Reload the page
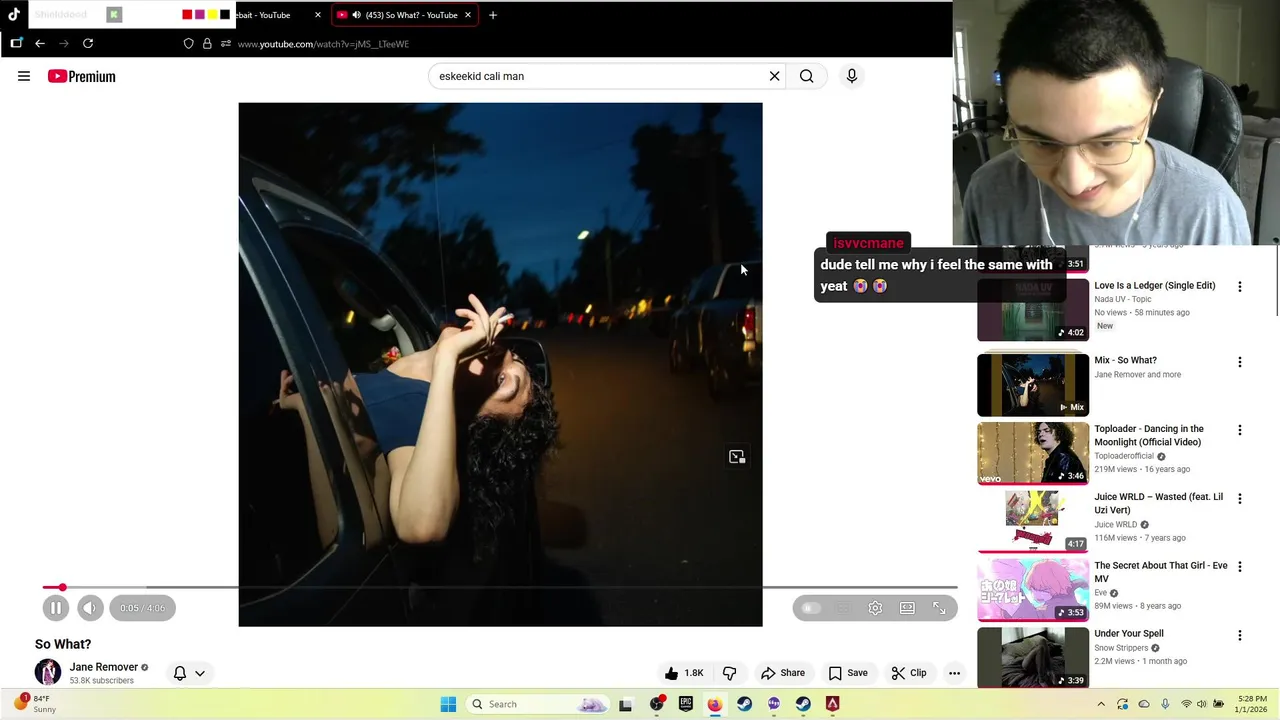Viewport: 1280px width, 720px height. (x=88, y=43)
